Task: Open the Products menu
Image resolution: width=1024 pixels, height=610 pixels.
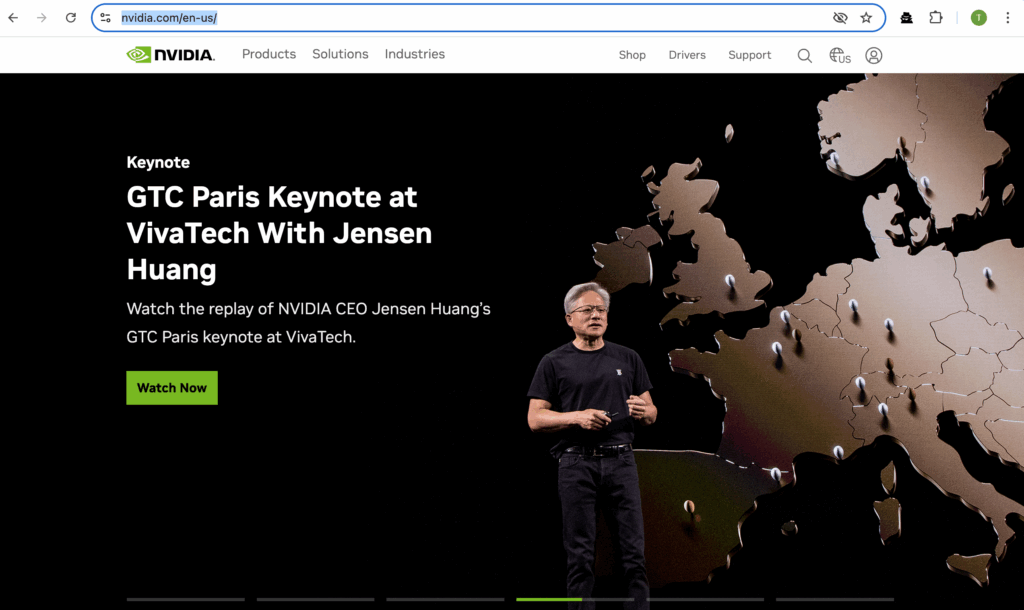Action: coord(269,54)
